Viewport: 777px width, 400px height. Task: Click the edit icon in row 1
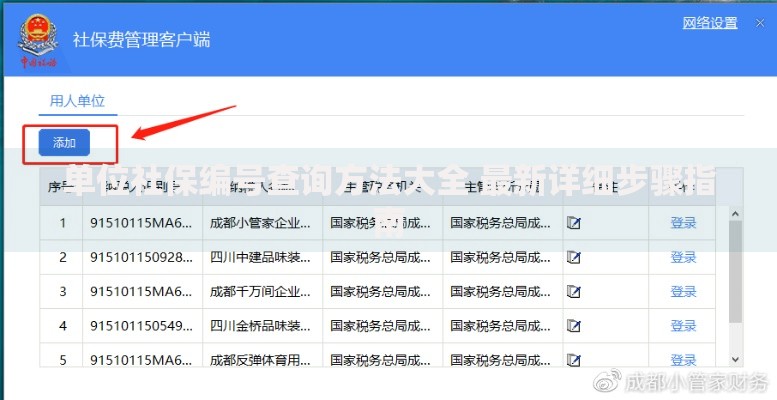pos(574,223)
